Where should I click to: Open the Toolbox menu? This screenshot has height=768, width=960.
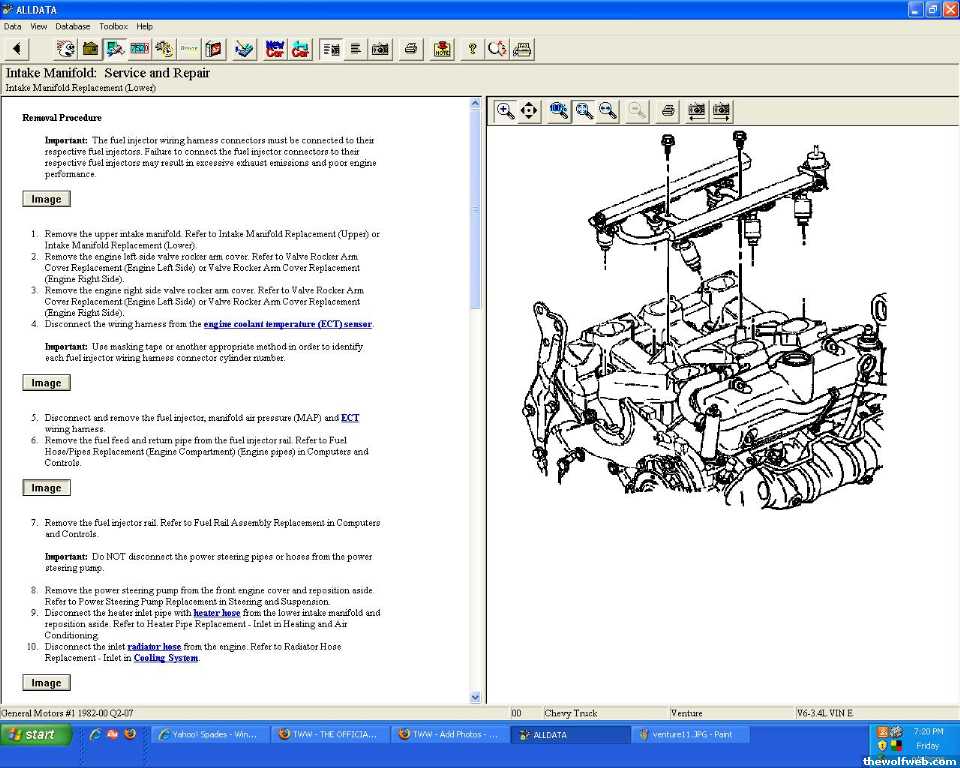[113, 26]
